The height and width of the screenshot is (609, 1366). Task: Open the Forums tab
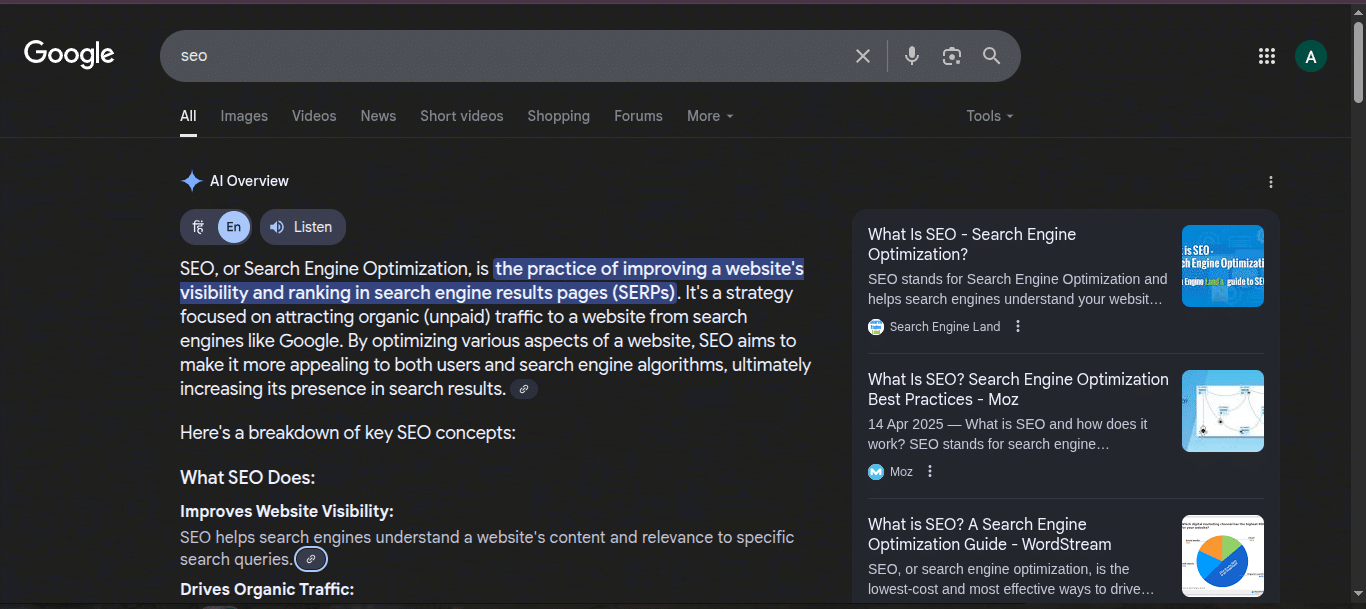coord(638,116)
